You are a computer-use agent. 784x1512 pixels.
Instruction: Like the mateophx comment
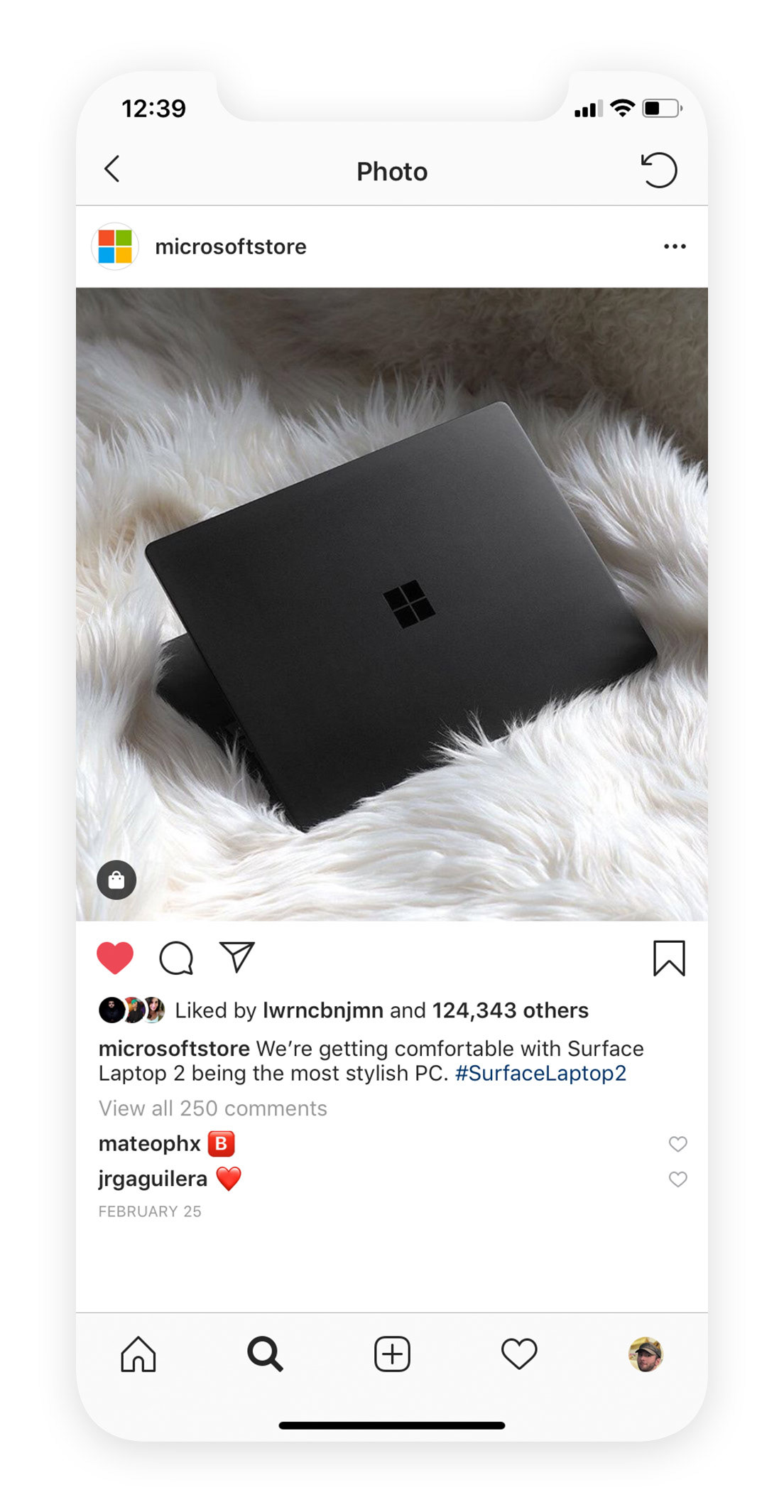pos(678,1144)
